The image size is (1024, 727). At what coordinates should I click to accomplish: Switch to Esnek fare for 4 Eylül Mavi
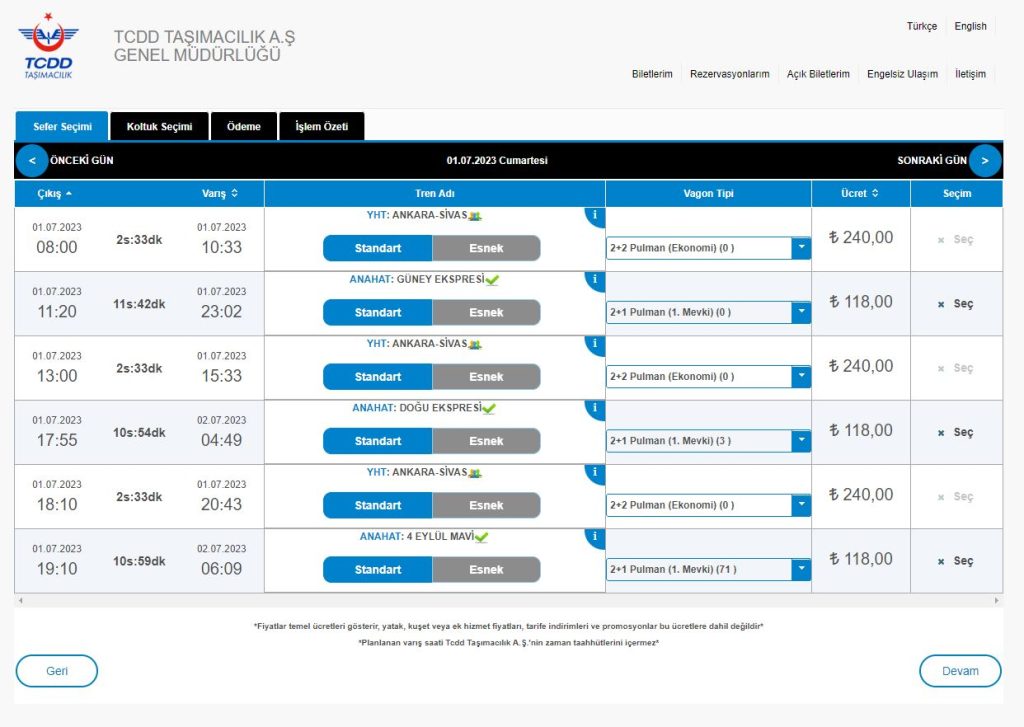[486, 570]
